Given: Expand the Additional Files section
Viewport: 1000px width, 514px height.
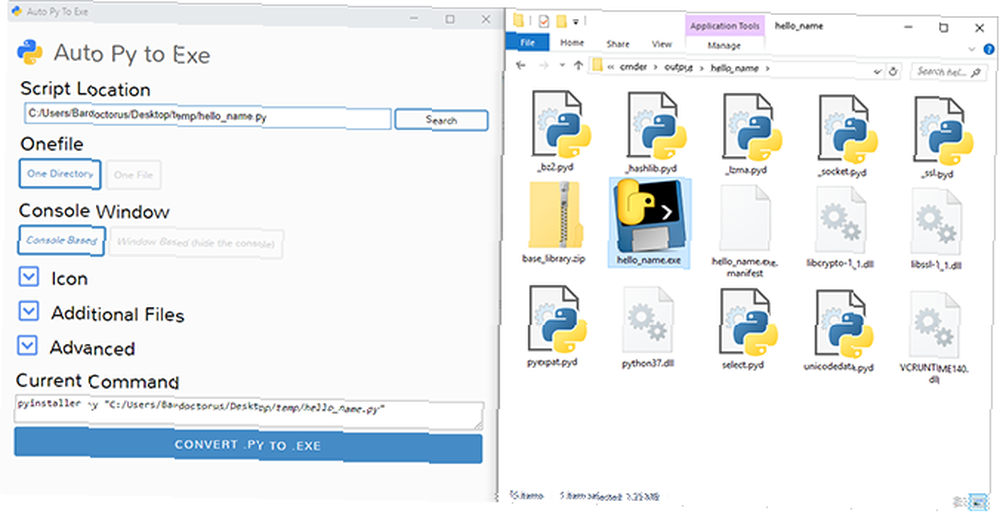Looking at the screenshot, I should [x=29, y=311].
